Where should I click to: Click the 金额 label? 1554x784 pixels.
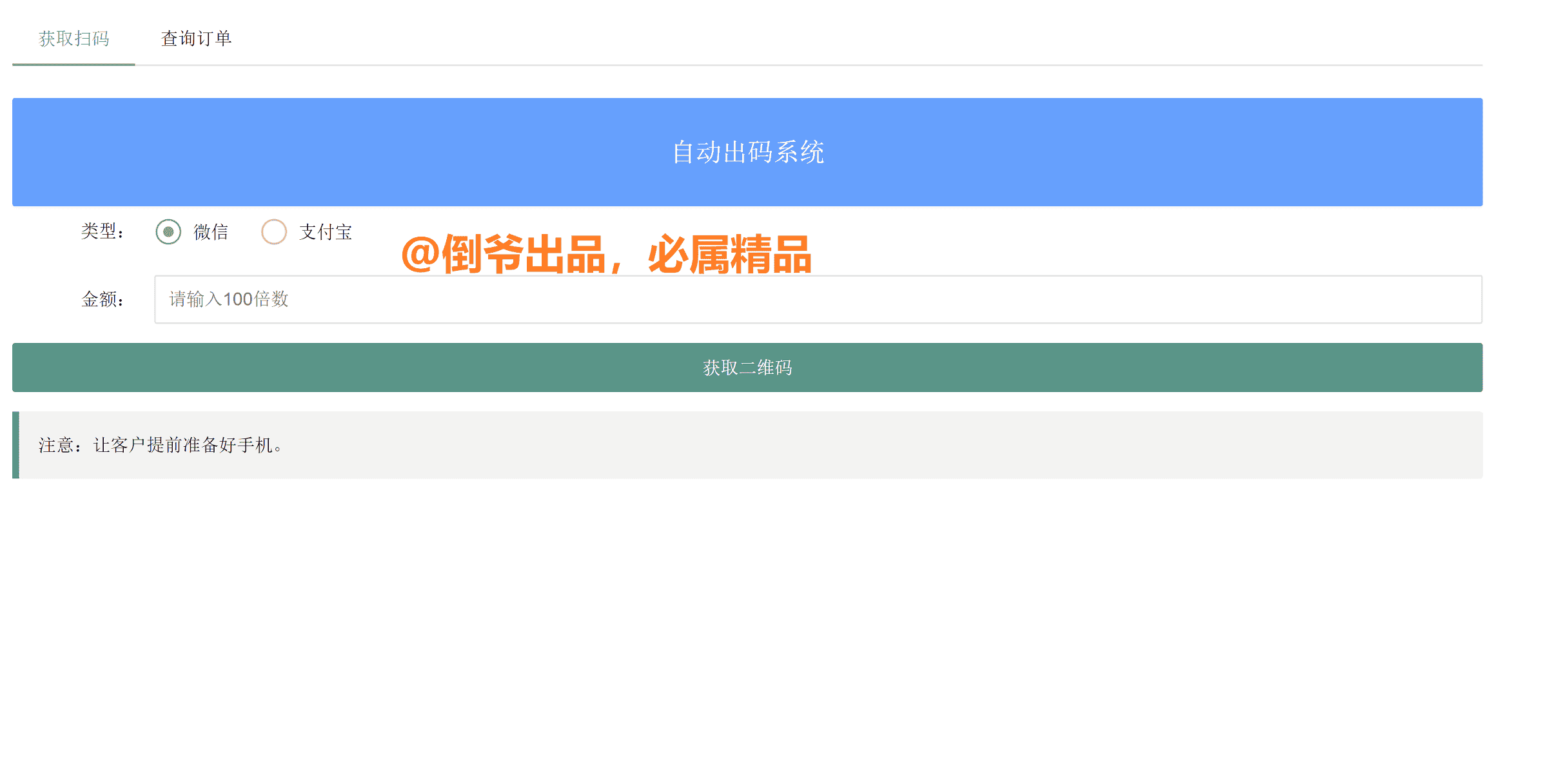coord(103,299)
